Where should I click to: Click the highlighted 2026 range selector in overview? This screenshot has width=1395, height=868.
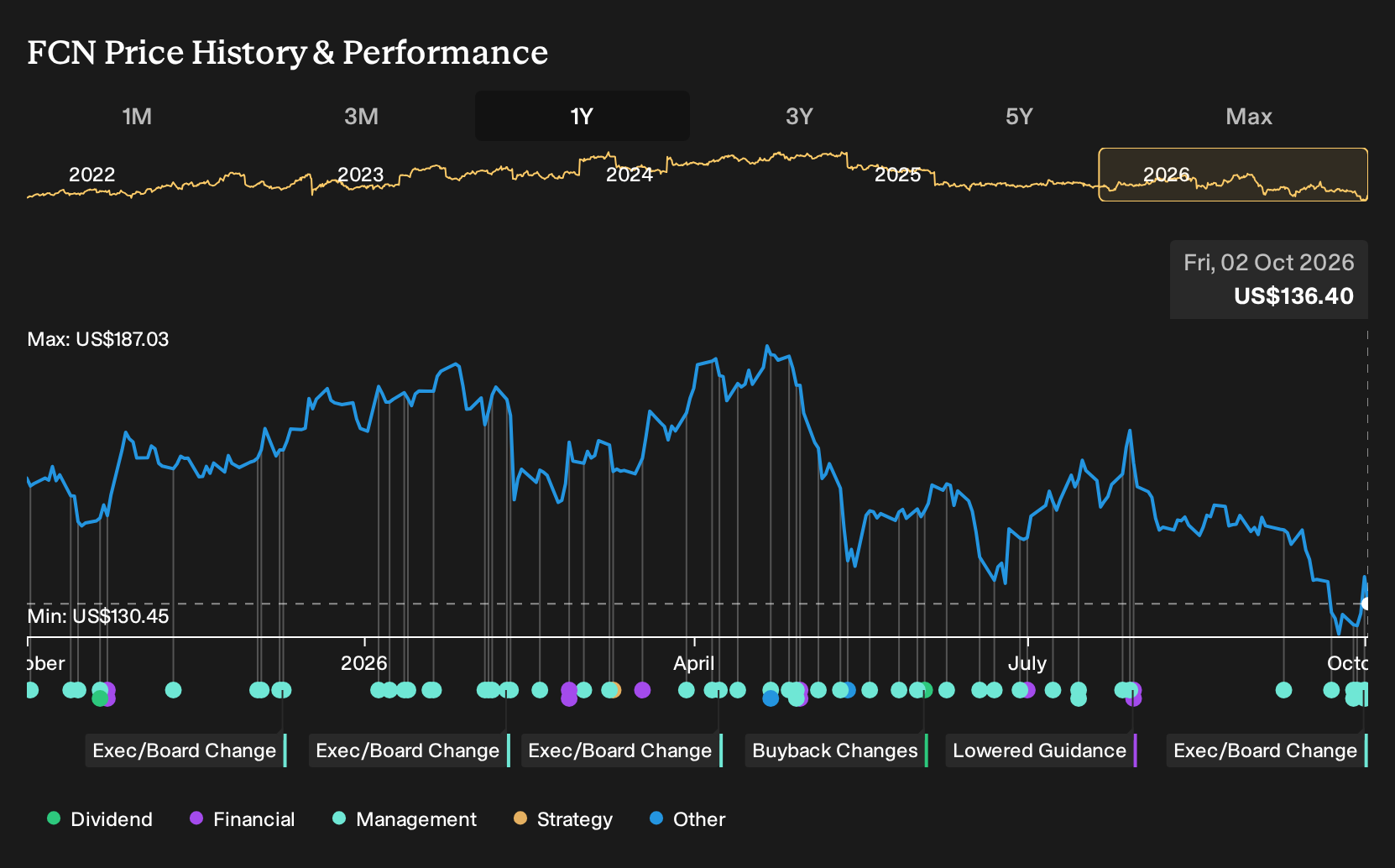(x=1233, y=175)
